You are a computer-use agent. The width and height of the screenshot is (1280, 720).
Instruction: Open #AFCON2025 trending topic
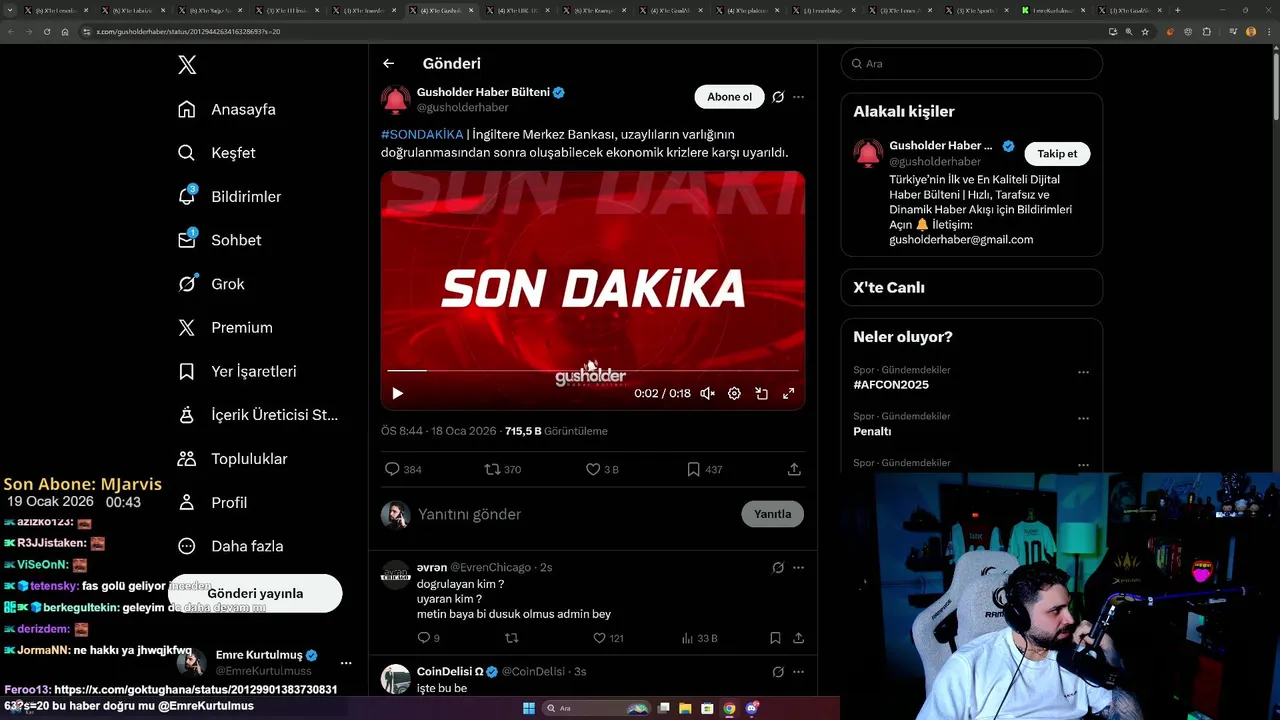tap(891, 385)
